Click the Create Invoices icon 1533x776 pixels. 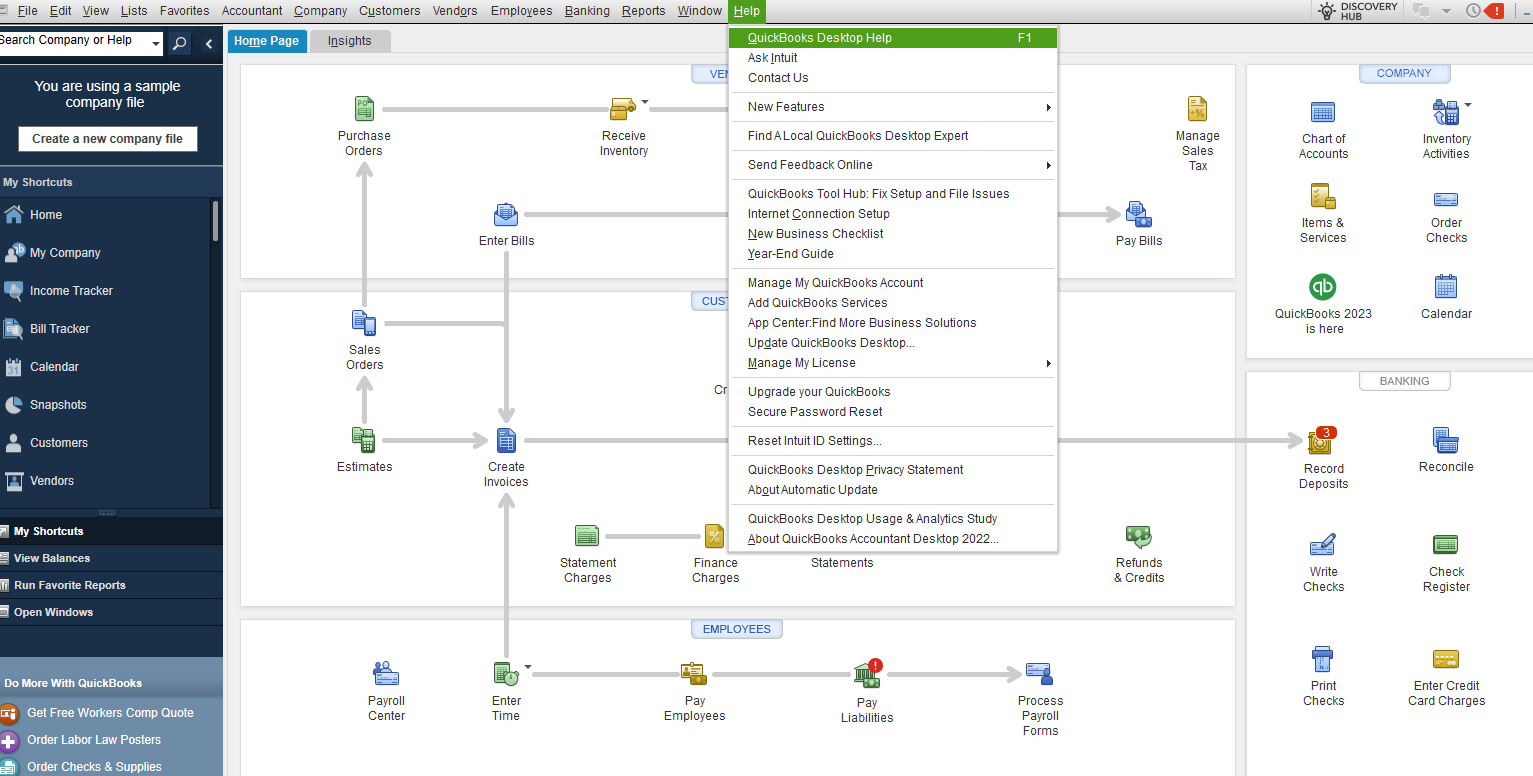tap(506, 440)
